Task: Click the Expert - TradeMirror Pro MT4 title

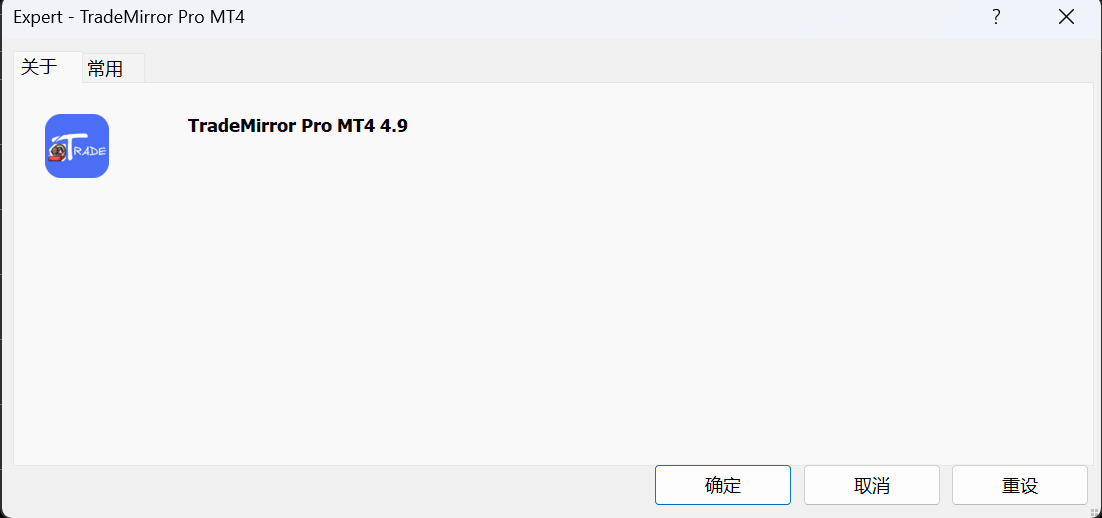Action: point(129,18)
